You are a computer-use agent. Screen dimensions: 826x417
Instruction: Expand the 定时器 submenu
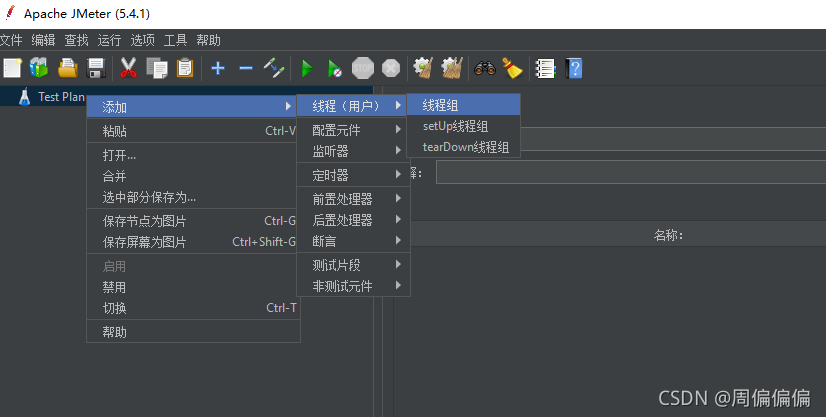(x=353, y=175)
